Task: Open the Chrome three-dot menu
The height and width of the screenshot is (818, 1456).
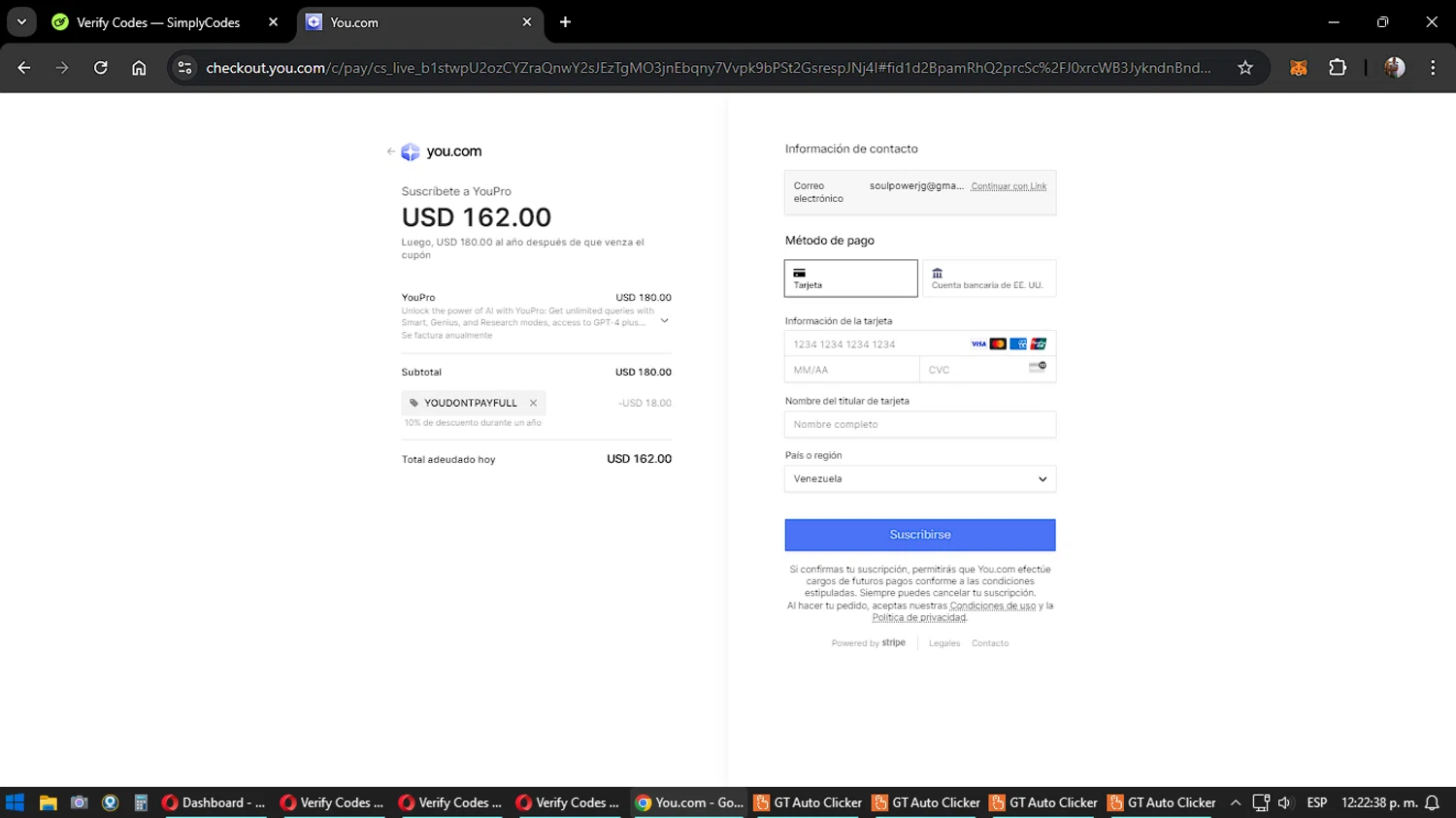Action: 1433,68
